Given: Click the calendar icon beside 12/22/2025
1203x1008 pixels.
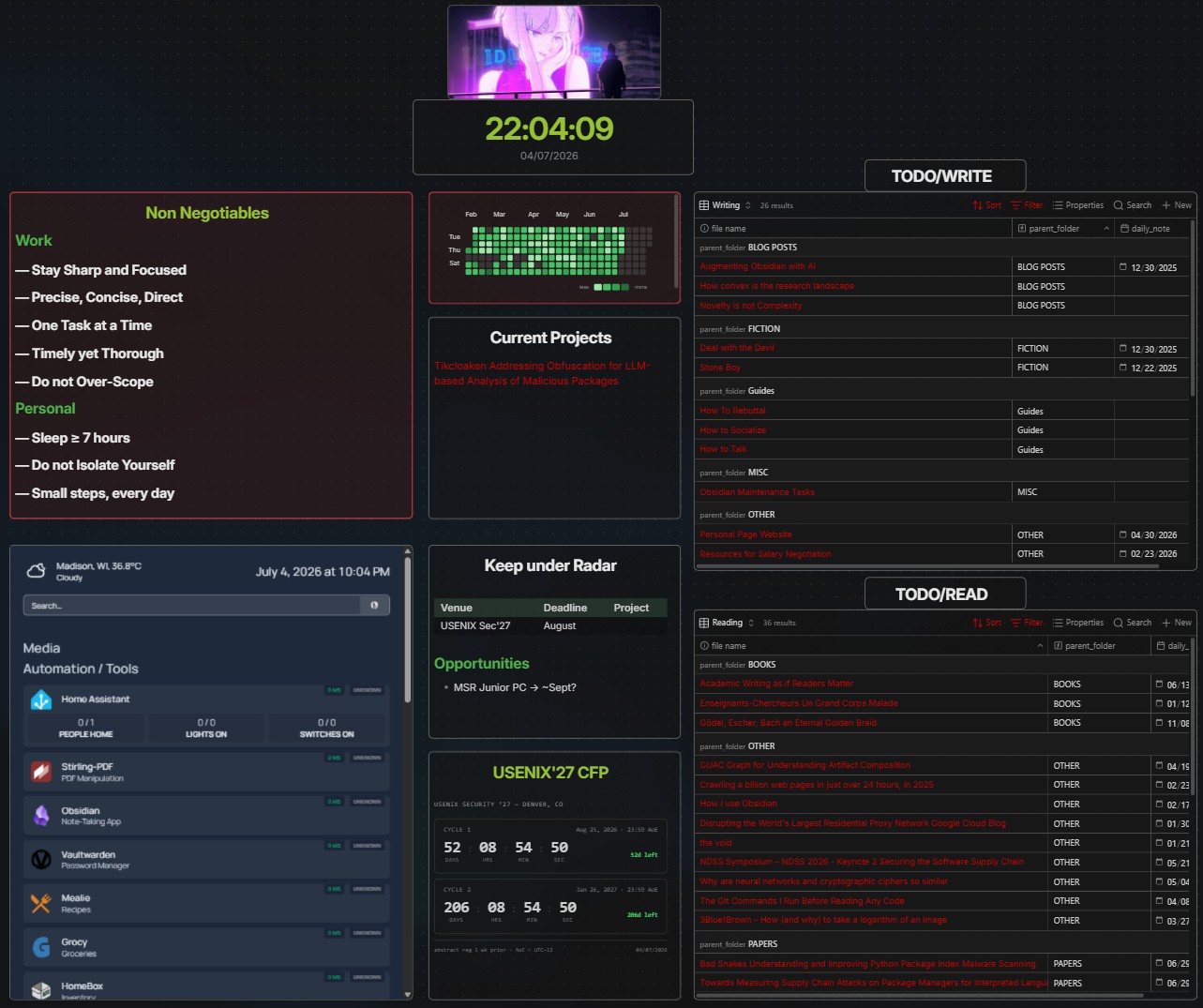Looking at the screenshot, I should 1123,368.
